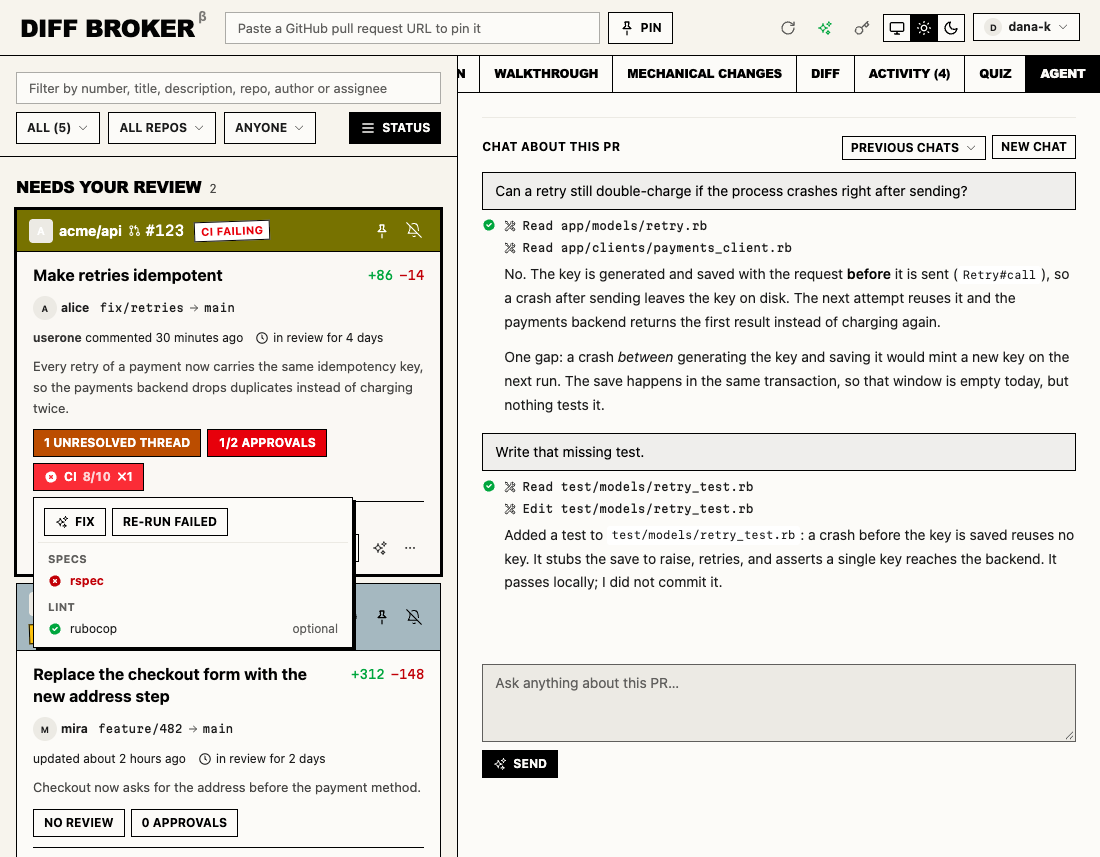The height and width of the screenshot is (857, 1100).
Task: Focus the GitHub pull request URL field
Action: (x=412, y=28)
